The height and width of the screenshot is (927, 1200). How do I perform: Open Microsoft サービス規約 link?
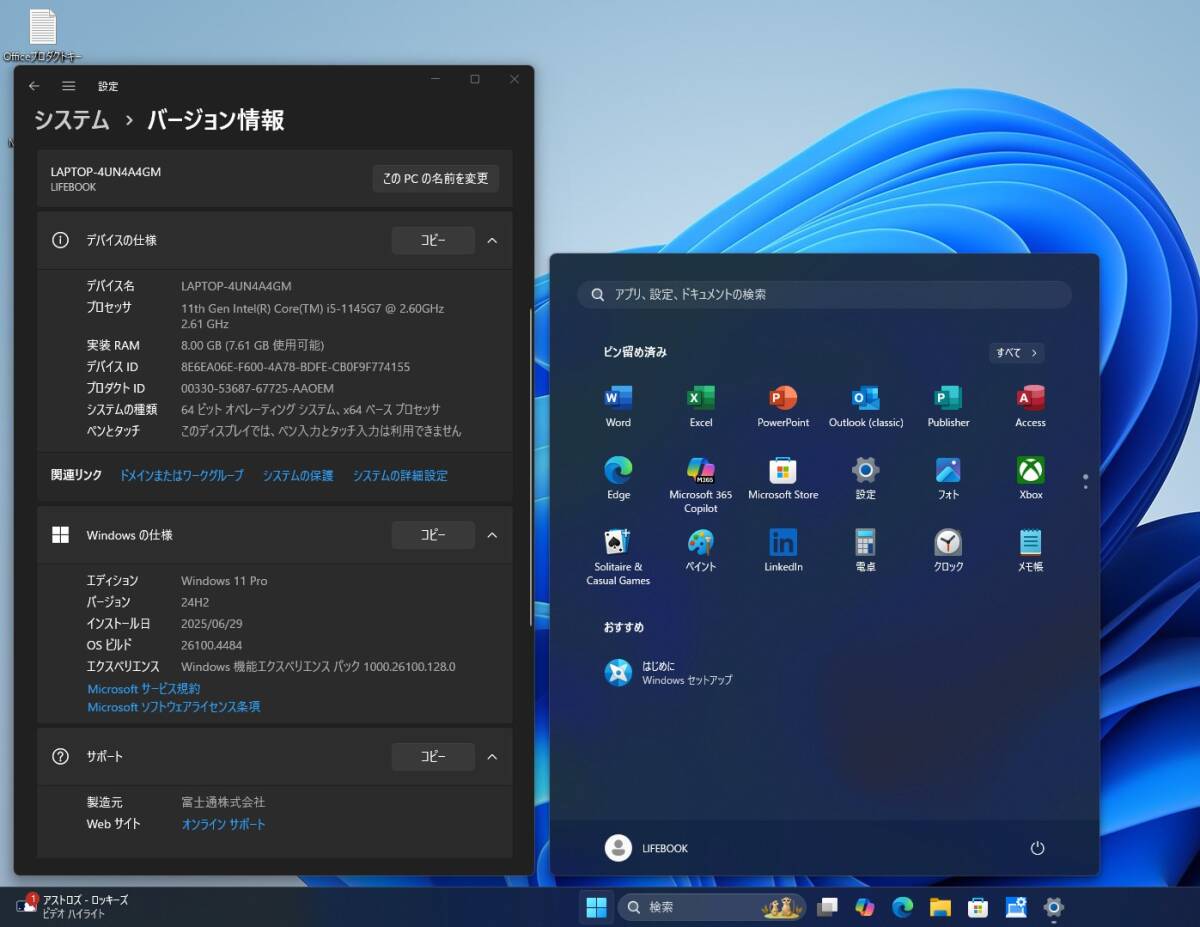[144, 689]
